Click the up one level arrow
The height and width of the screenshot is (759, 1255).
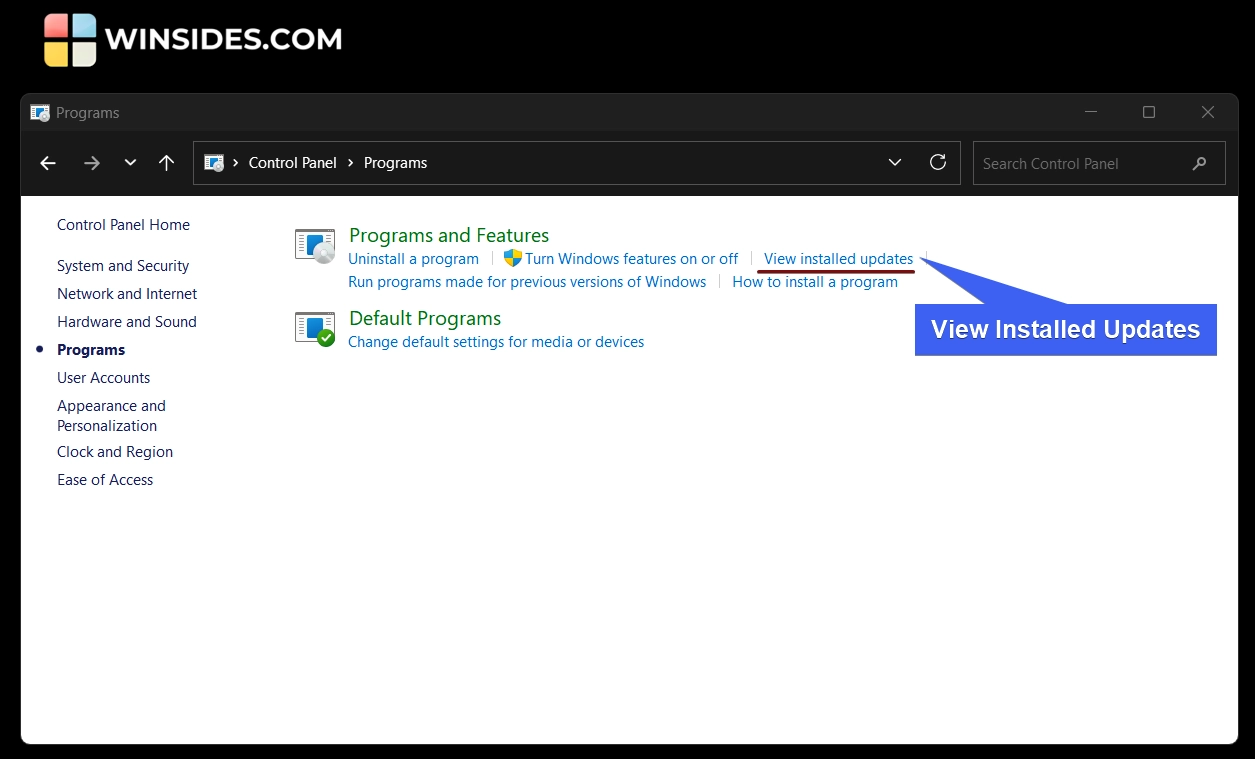[x=166, y=162]
